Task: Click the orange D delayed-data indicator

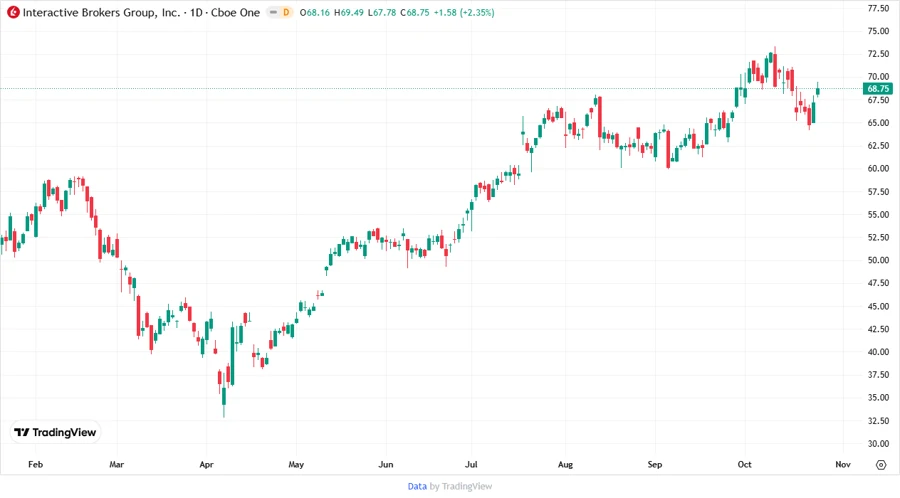Action: click(x=286, y=12)
